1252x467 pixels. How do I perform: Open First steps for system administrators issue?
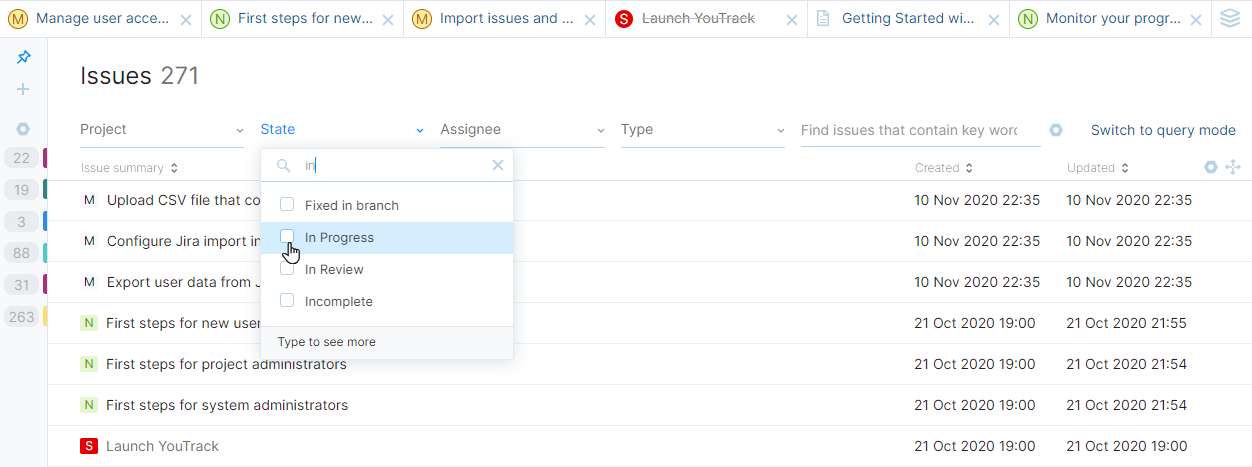point(227,405)
